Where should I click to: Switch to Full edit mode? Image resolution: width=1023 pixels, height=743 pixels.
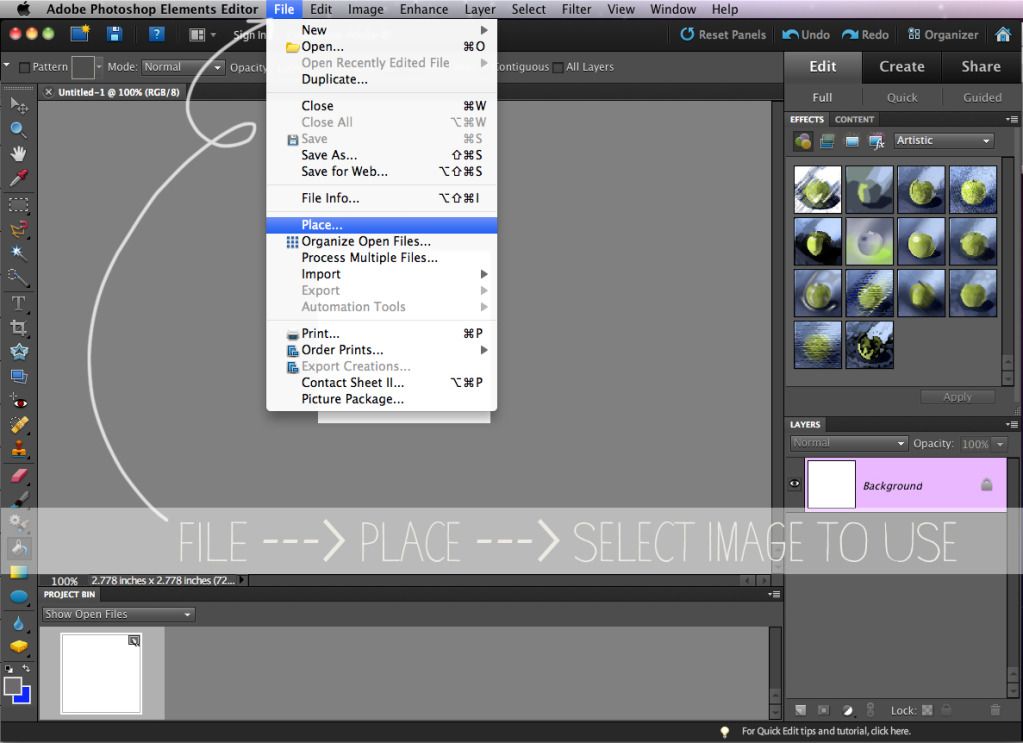coord(822,97)
